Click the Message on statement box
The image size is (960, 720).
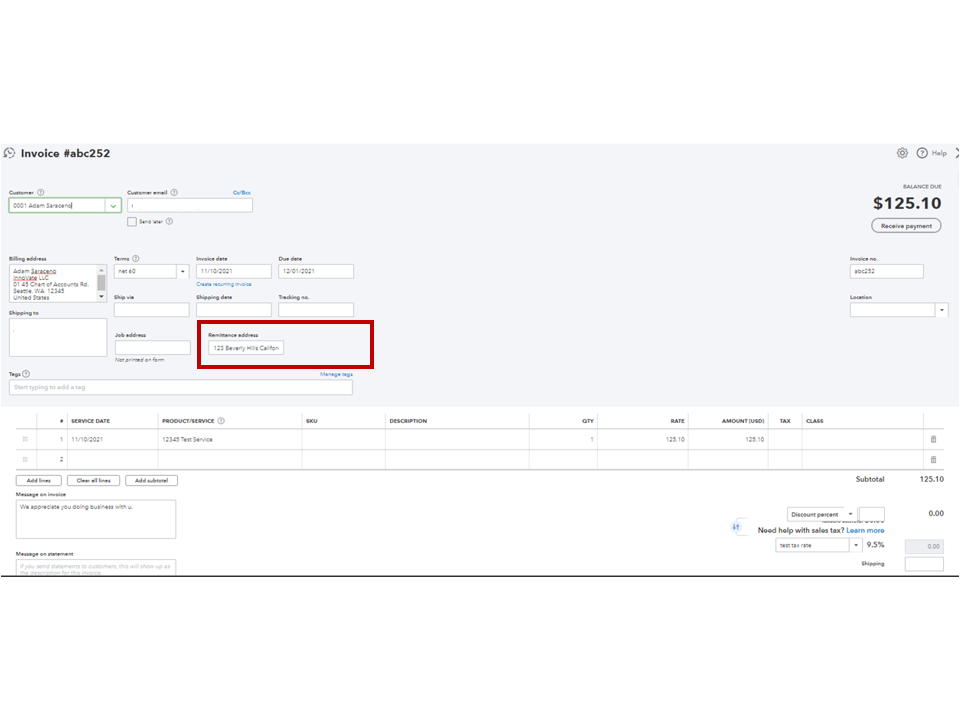pos(96,567)
